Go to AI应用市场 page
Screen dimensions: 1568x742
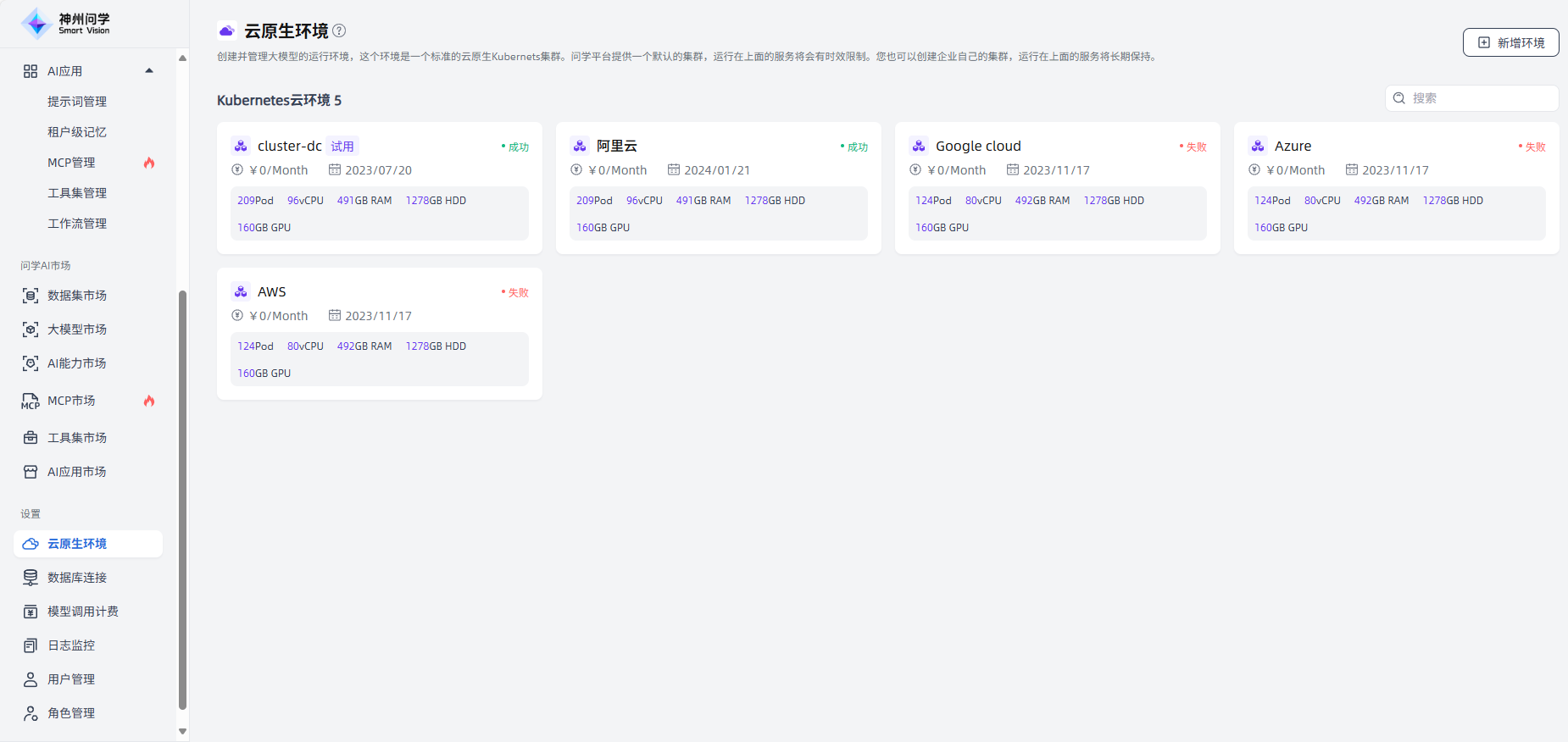click(x=77, y=472)
